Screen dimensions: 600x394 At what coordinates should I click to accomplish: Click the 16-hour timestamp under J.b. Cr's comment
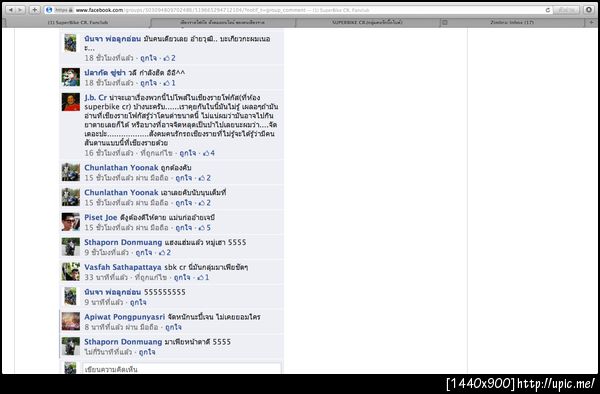click(x=109, y=153)
